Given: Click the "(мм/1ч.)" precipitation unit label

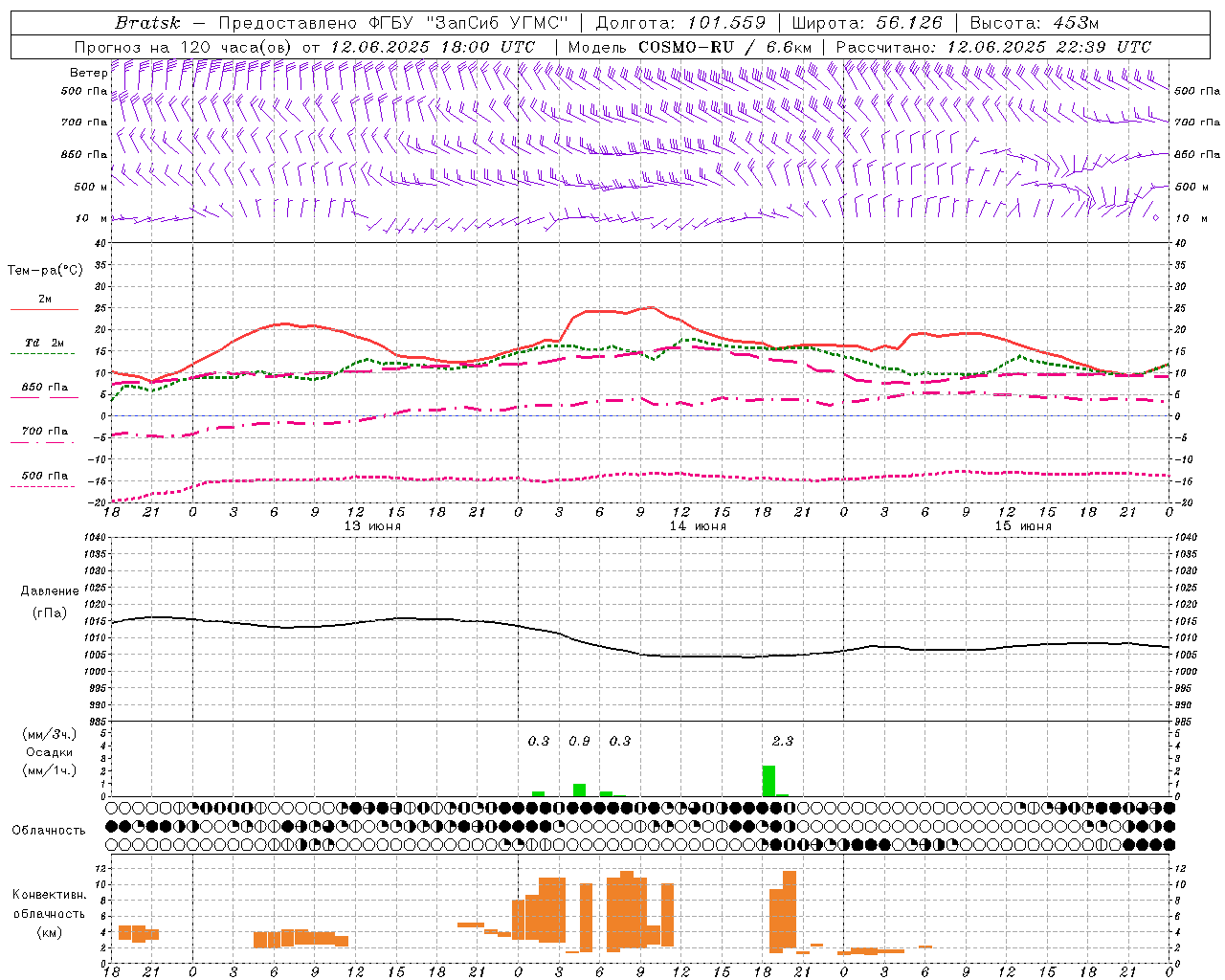Looking at the screenshot, I should pyautogui.click(x=50, y=770).
